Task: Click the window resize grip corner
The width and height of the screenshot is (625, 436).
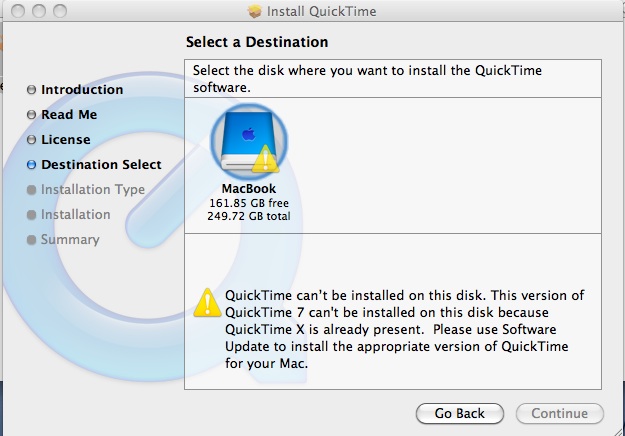Action: click(x=619, y=431)
